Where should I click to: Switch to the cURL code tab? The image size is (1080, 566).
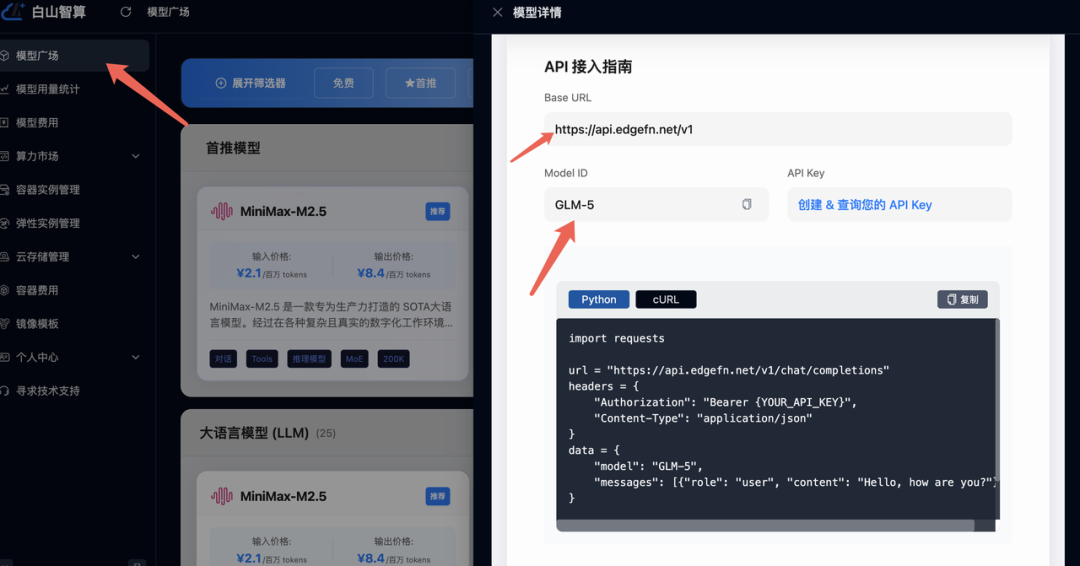[x=665, y=300]
